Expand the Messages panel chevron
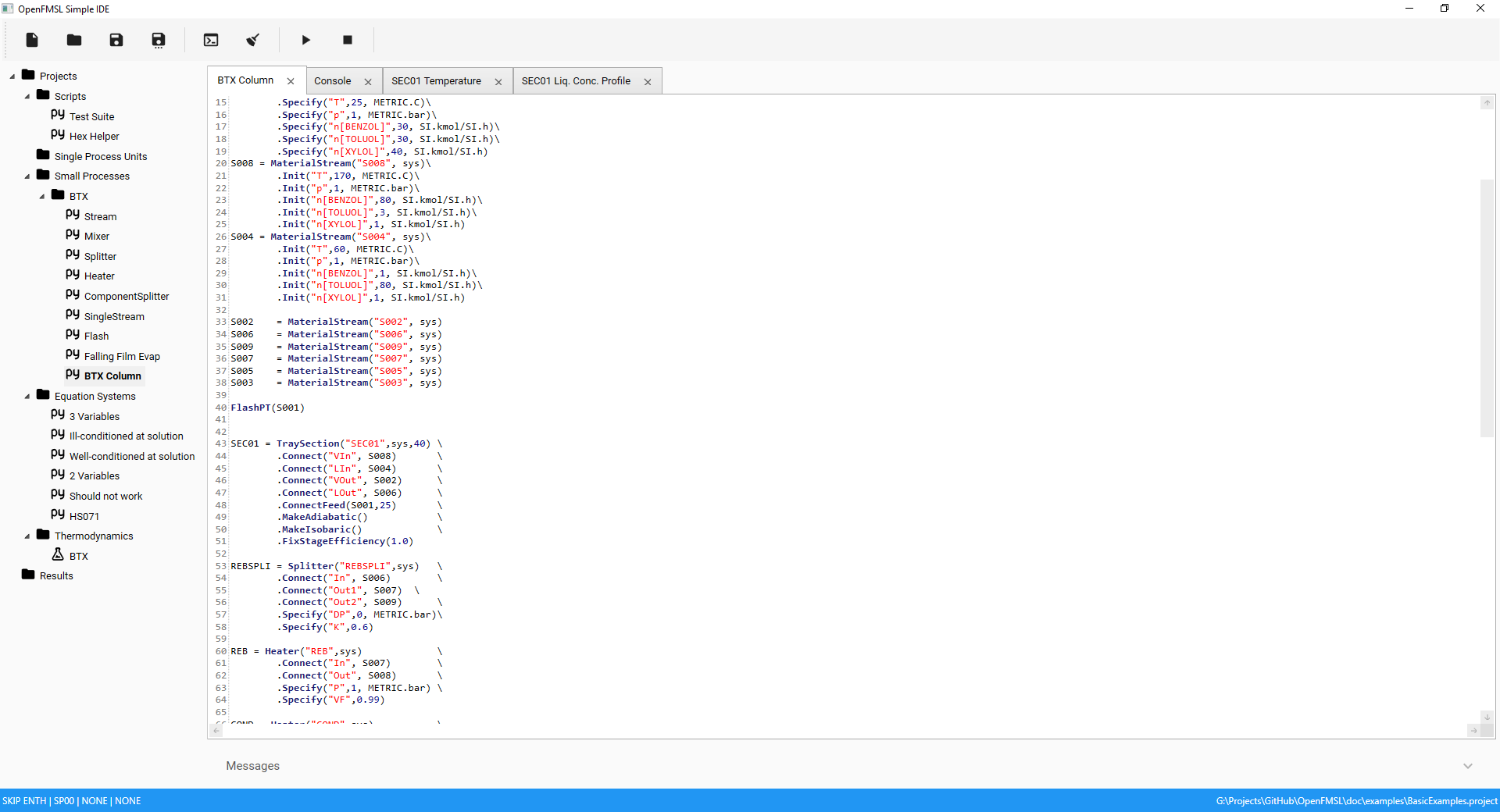Screen dimensions: 1500x812 click(x=1468, y=766)
